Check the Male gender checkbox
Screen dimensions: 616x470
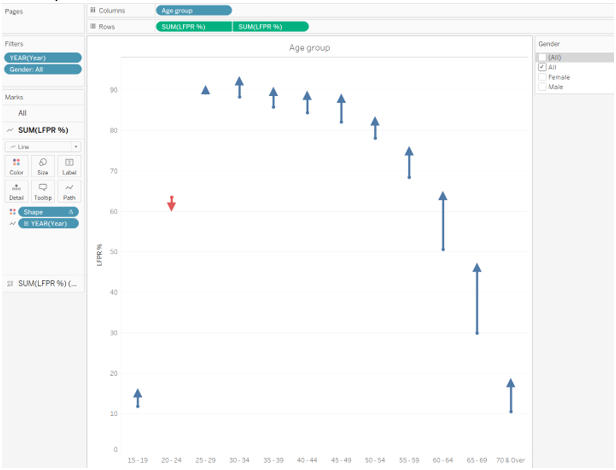pyautogui.click(x=542, y=86)
